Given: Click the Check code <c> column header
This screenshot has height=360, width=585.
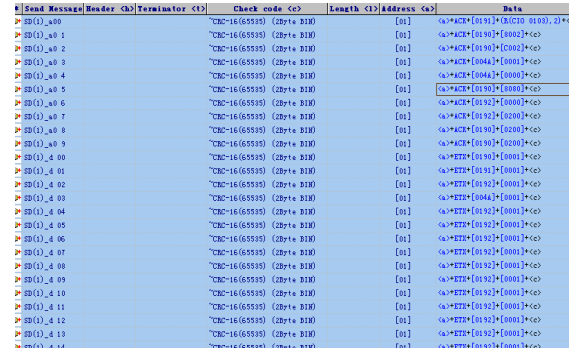Looking at the screenshot, I should pos(267,9).
